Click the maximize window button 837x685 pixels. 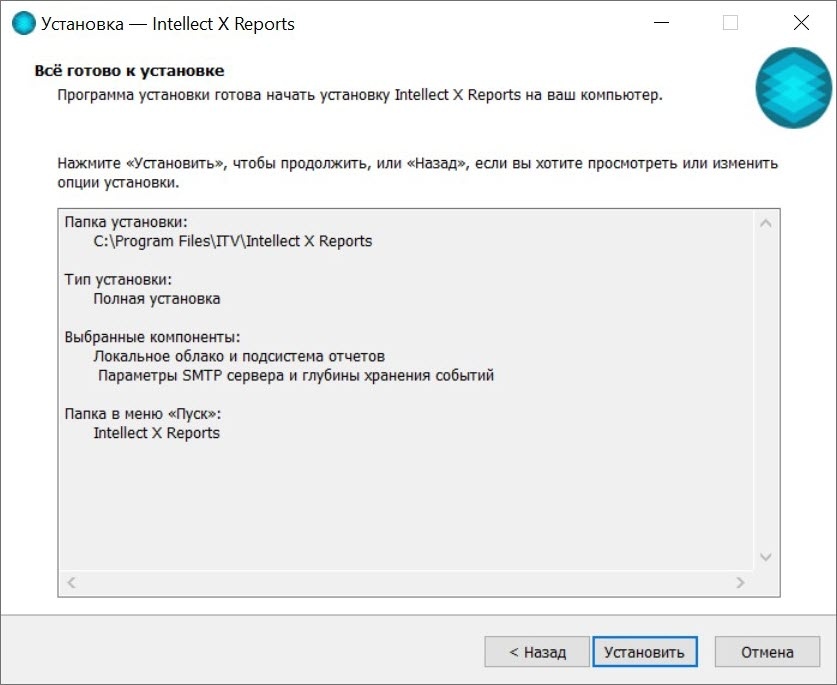coord(730,23)
